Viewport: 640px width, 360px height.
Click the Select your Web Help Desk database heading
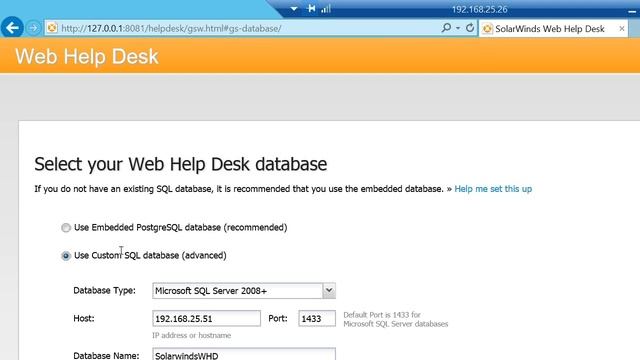[180, 164]
